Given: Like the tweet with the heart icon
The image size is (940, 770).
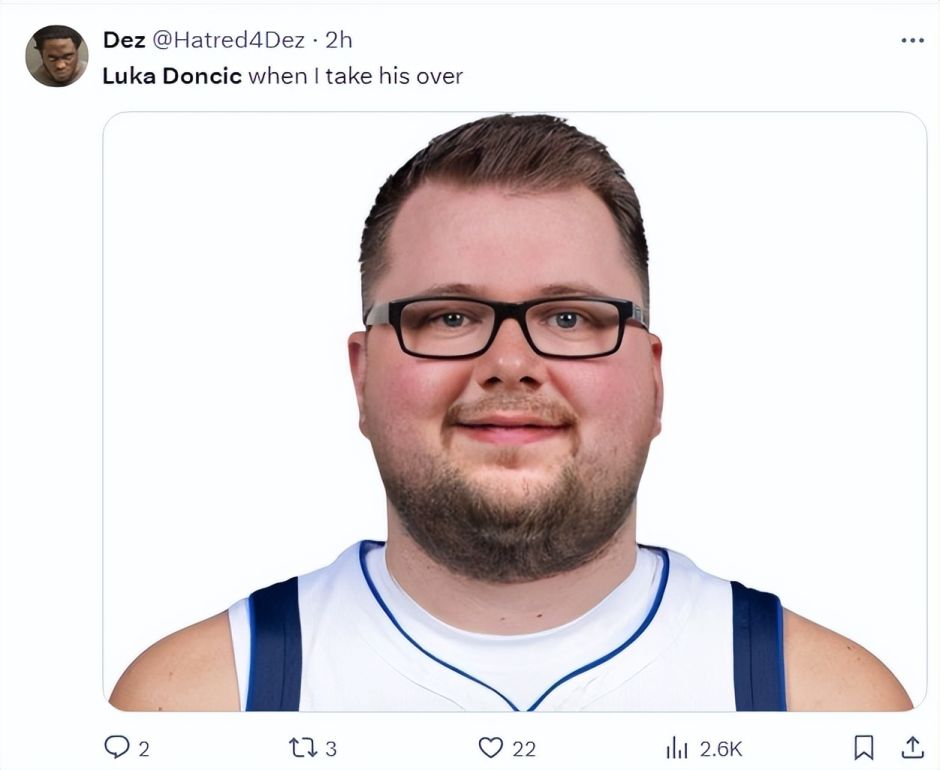Looking at the screenshot, I should point(490,748).
